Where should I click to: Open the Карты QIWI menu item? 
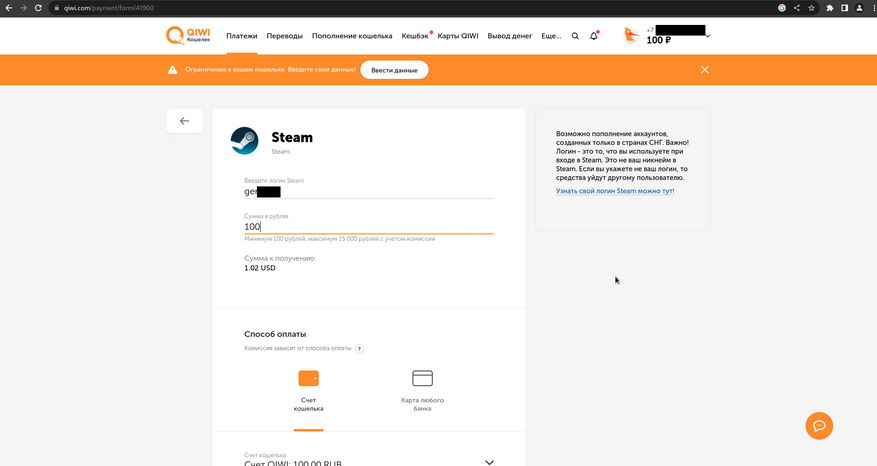pos(458,36)
